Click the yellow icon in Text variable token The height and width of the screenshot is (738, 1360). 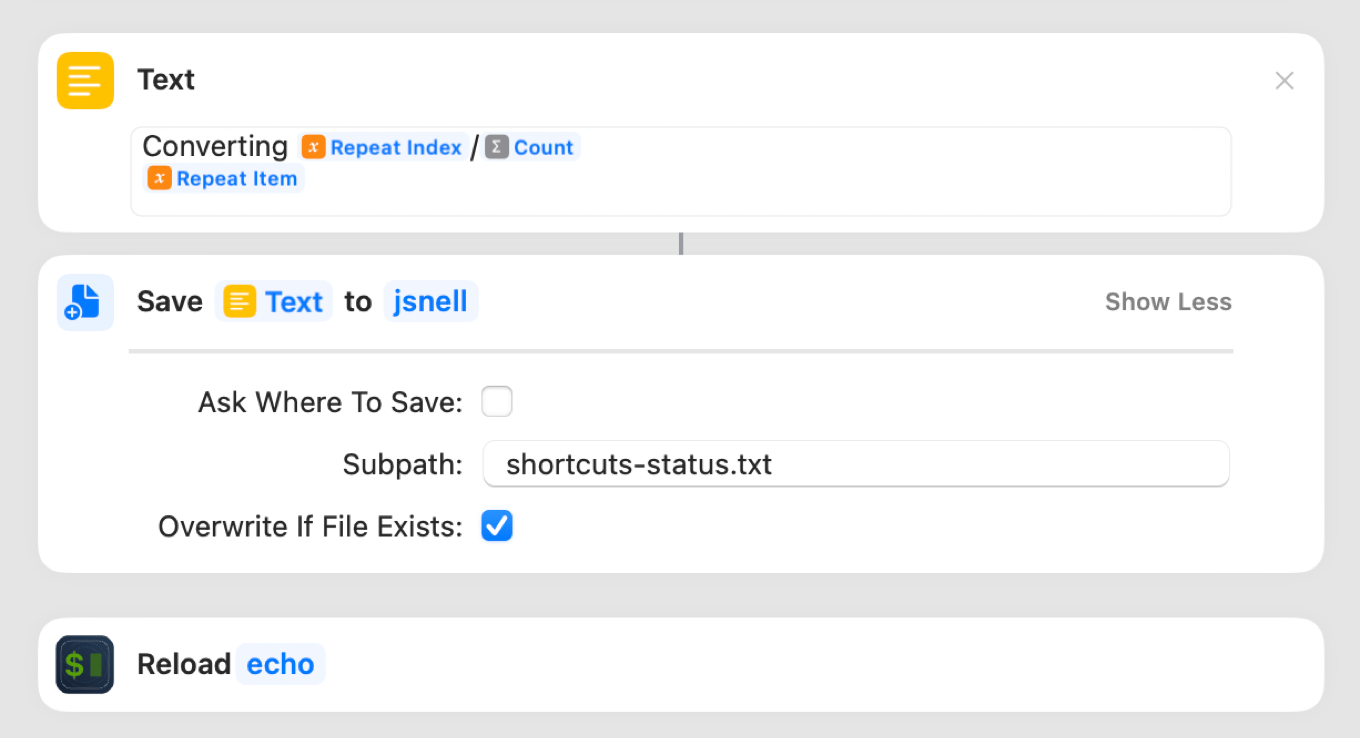point(240,302)
